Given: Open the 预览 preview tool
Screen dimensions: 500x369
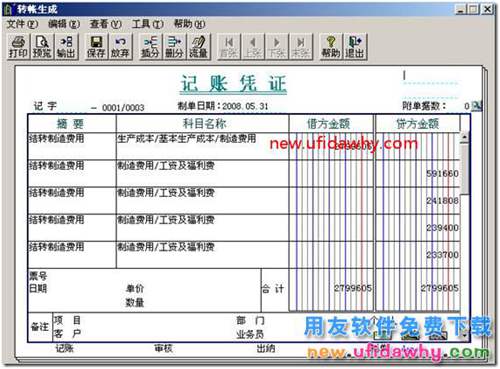Looking at the screenshot, I should pos(42,47).
